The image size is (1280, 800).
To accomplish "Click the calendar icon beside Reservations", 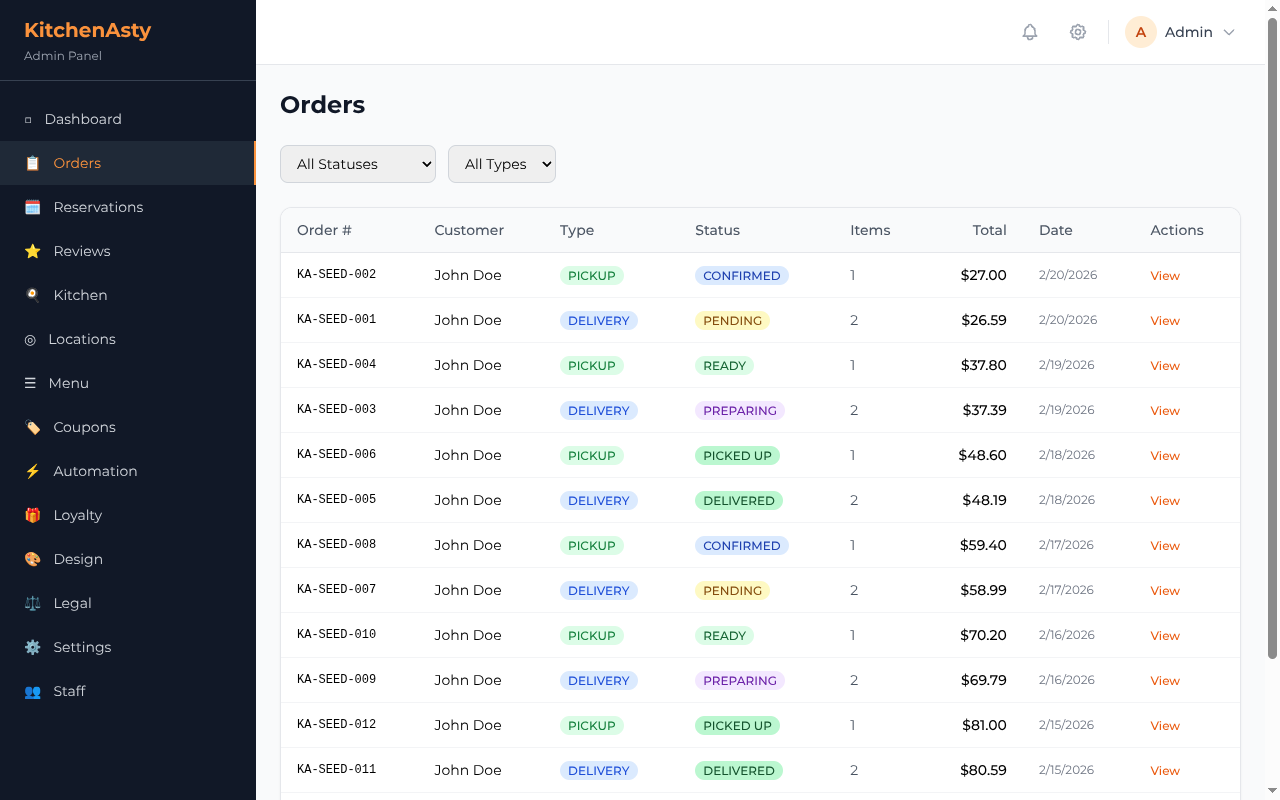I will (x=33, y=207).
